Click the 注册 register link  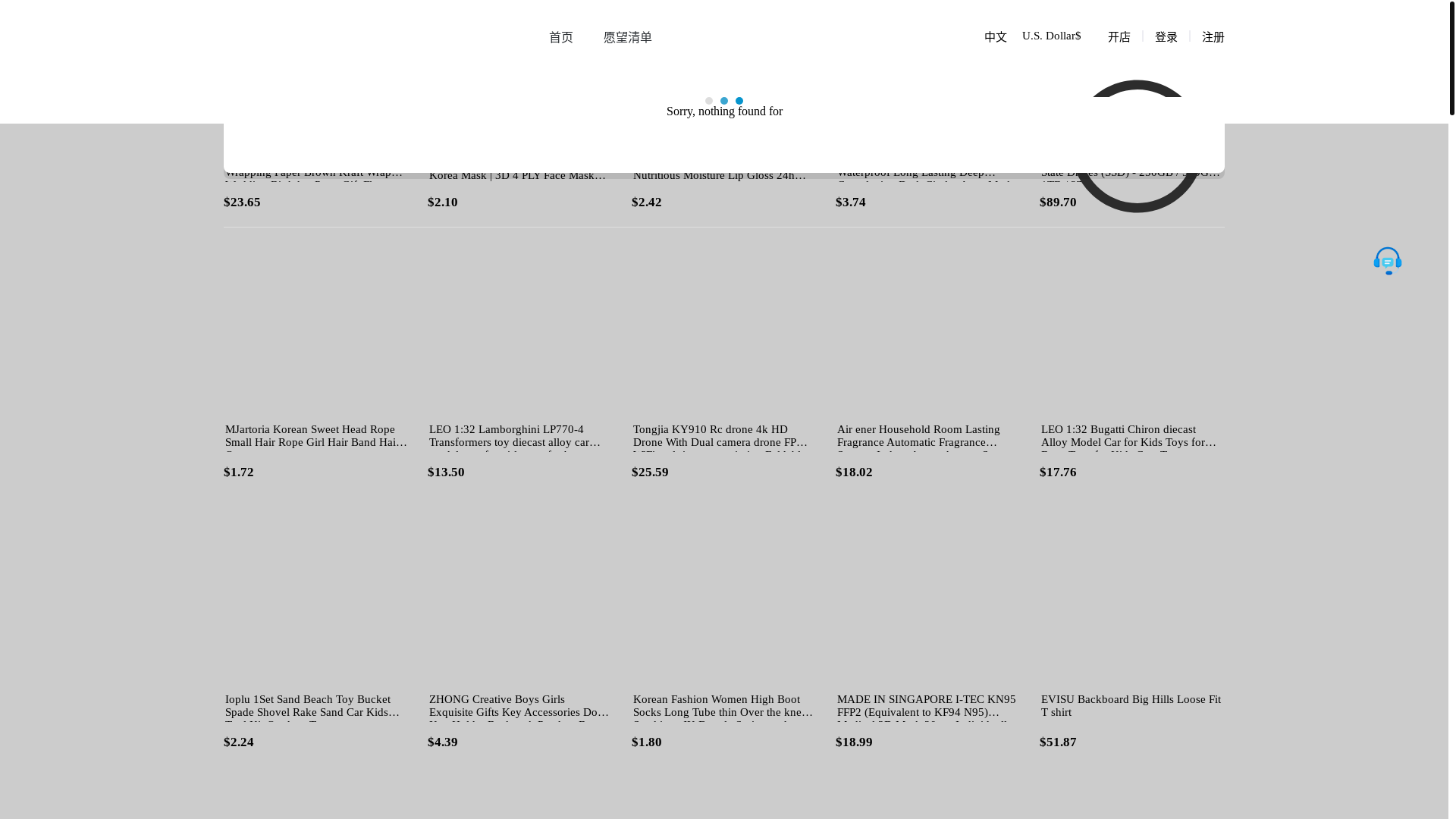(x=1213, y=37)
